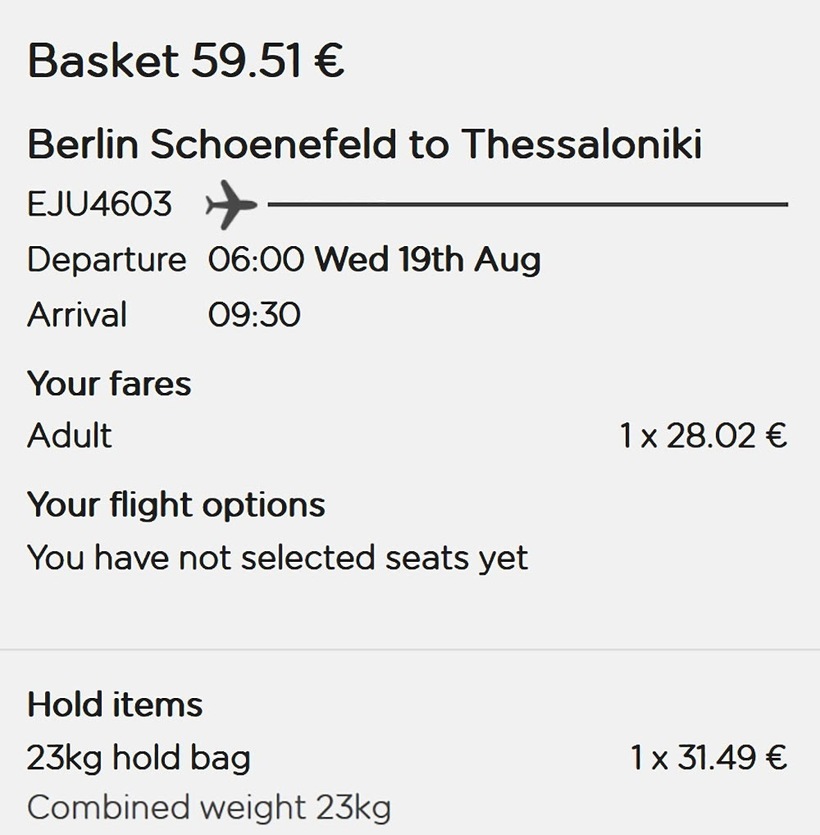Click flight number EJU4603
This screenshot has width=820, height=835.
click(x=99, y=205)
